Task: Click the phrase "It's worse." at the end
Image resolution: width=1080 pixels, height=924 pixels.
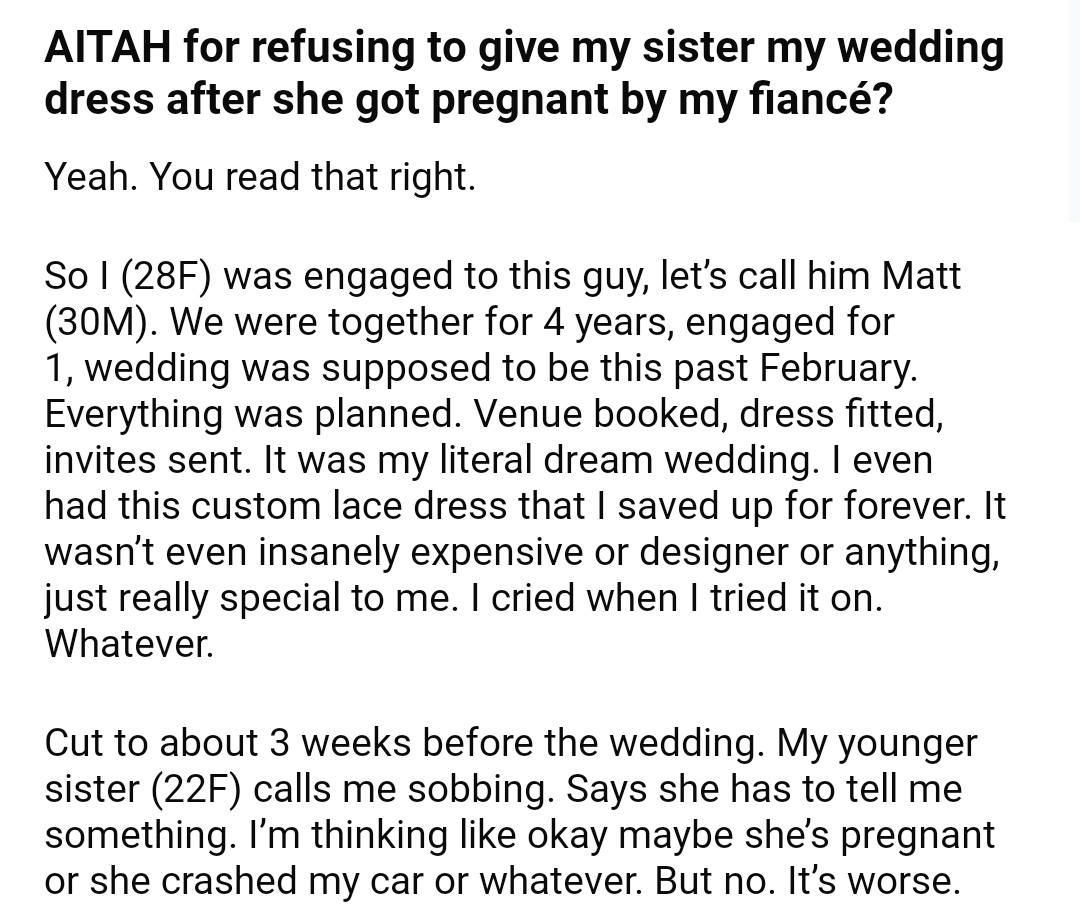Action: point(873,881)
